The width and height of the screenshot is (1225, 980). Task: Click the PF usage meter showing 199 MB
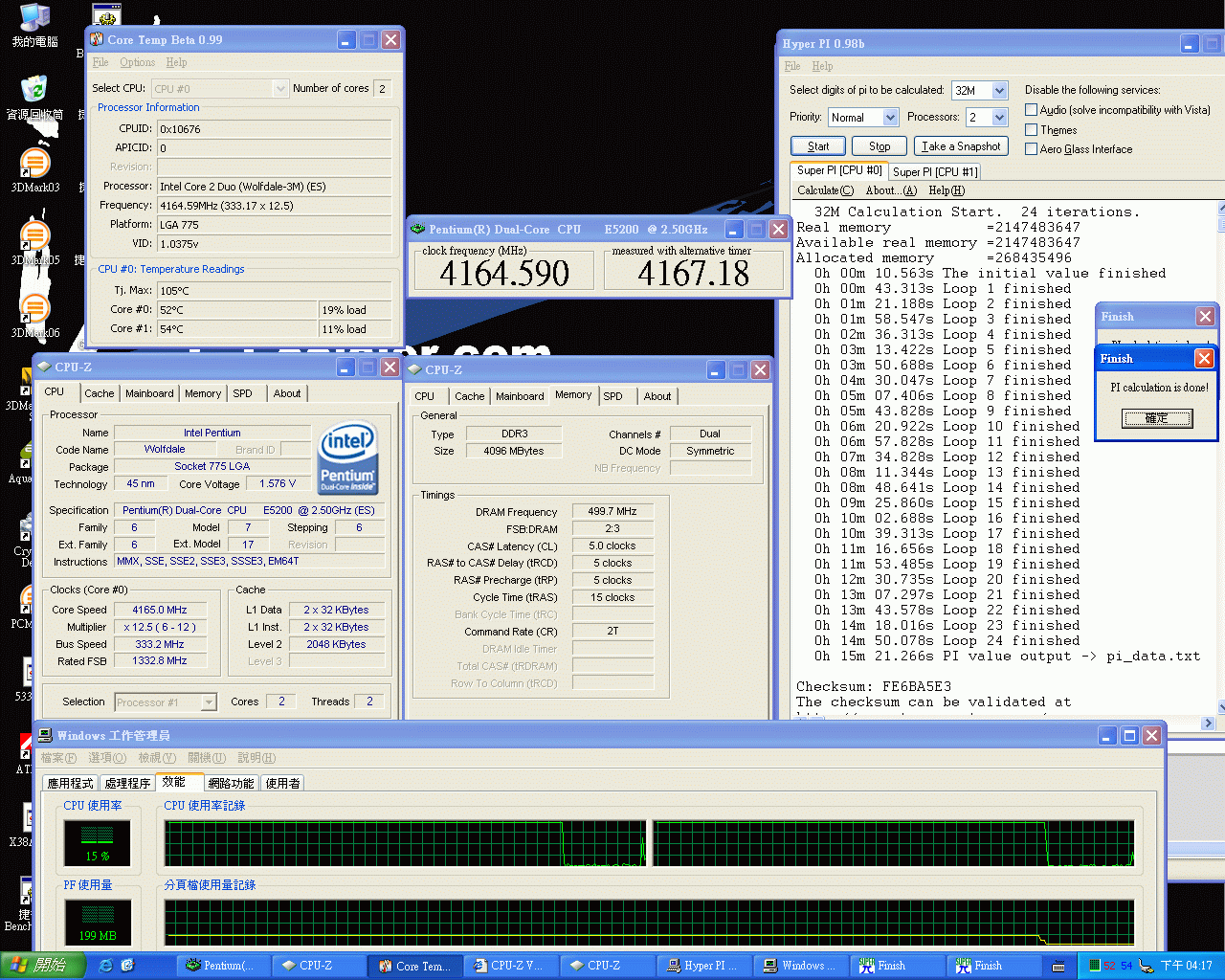click(x=98, y=922)
